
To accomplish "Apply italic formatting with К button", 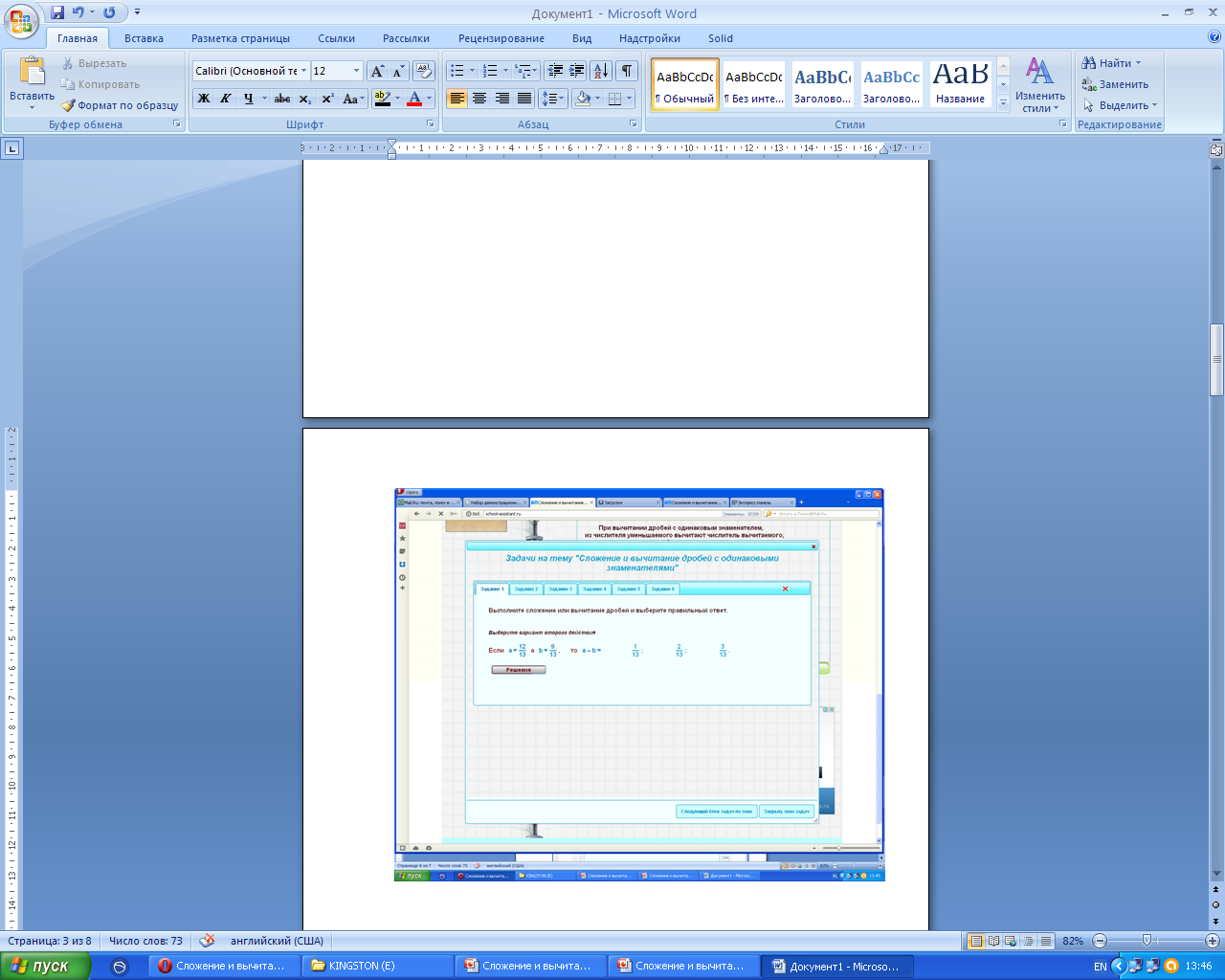I will [226, 99].
